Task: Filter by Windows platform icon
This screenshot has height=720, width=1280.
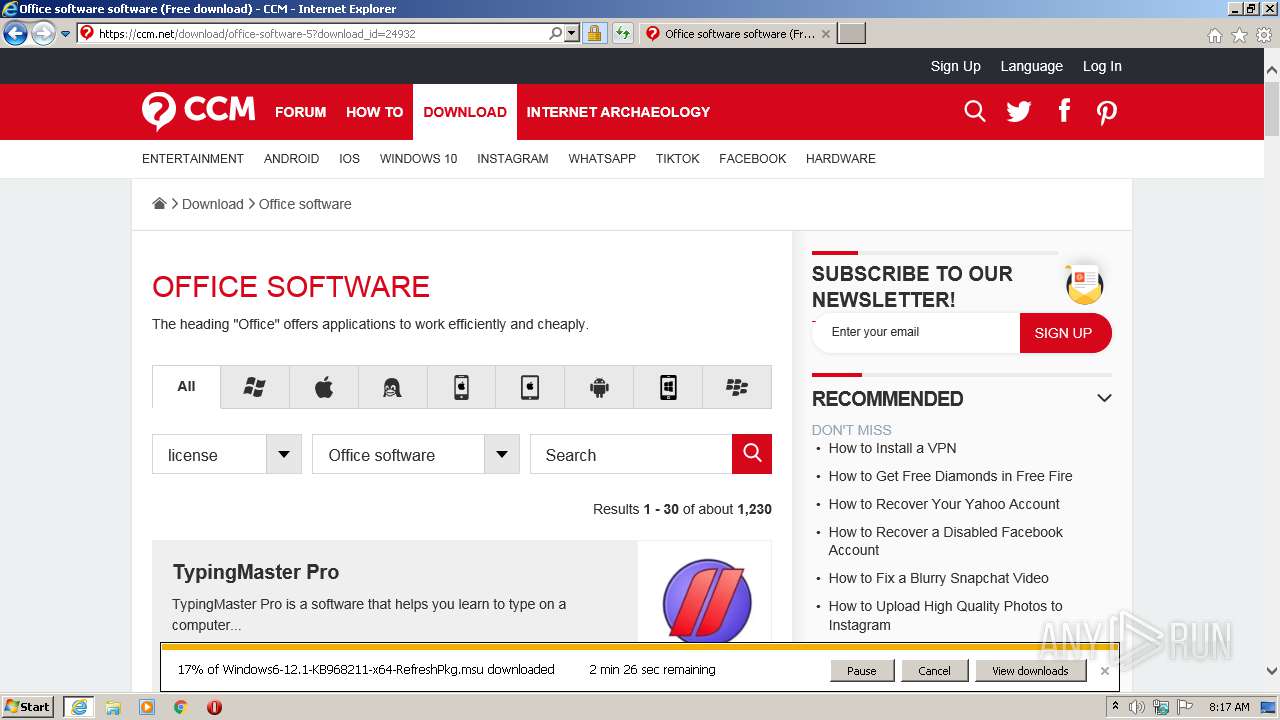Action: (255, 387)
